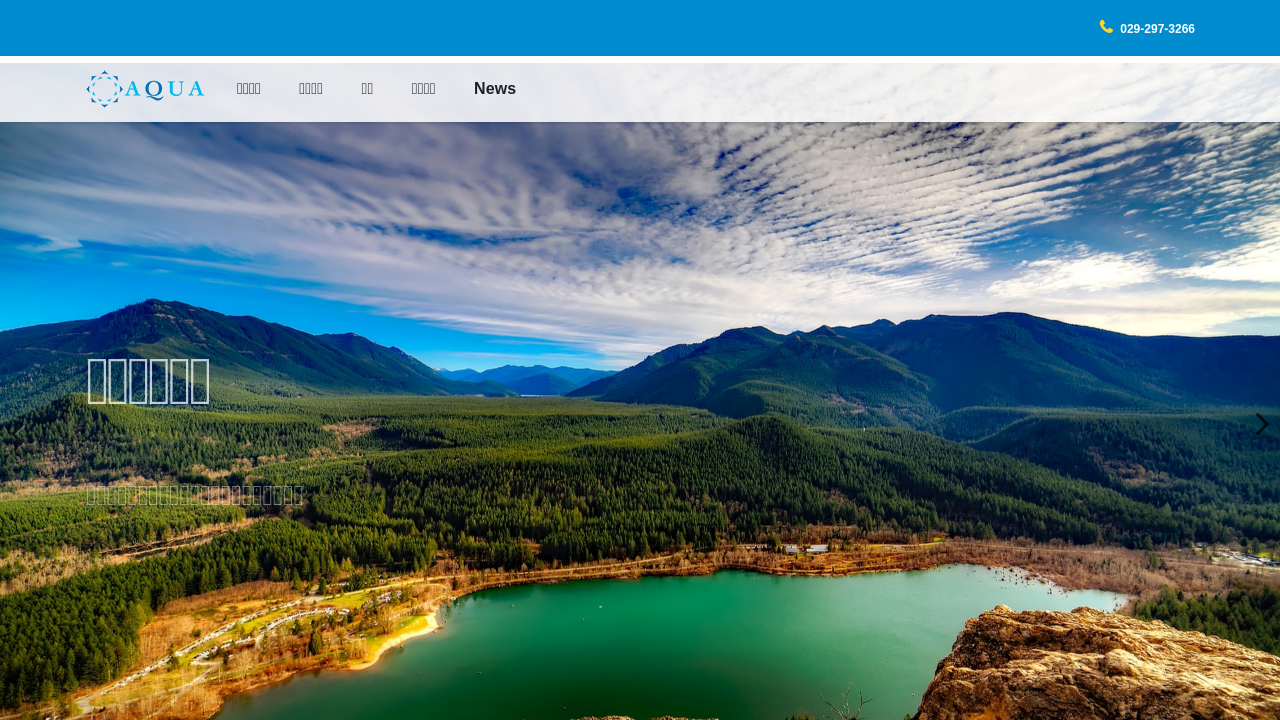Click the large hero headline text
This screenshot has height=720, width=1280.
click(148, 381)
